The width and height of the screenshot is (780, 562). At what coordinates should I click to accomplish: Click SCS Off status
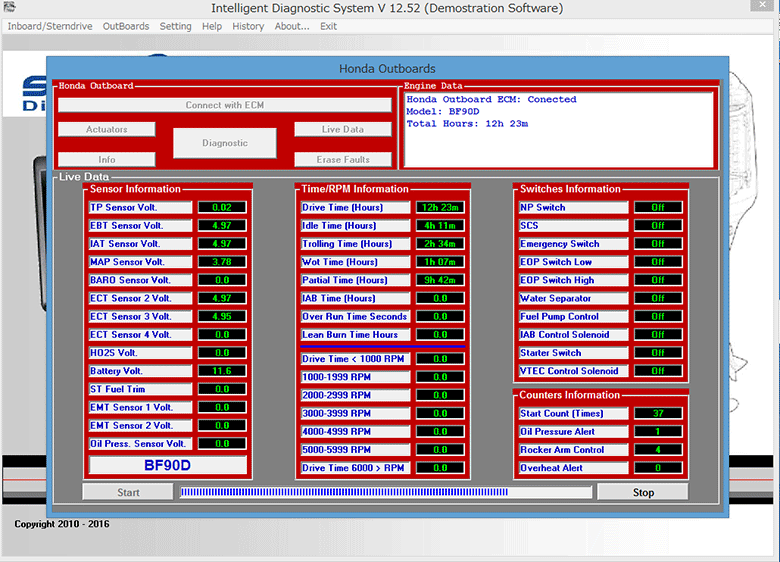658,226
